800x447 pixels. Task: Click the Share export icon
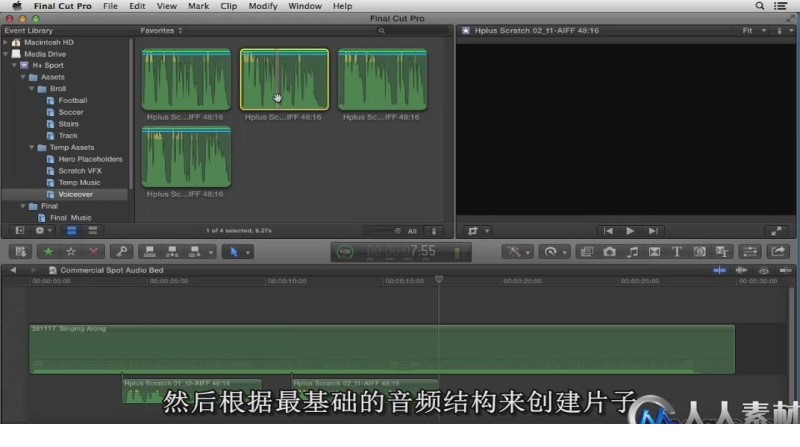pos(778,252)
